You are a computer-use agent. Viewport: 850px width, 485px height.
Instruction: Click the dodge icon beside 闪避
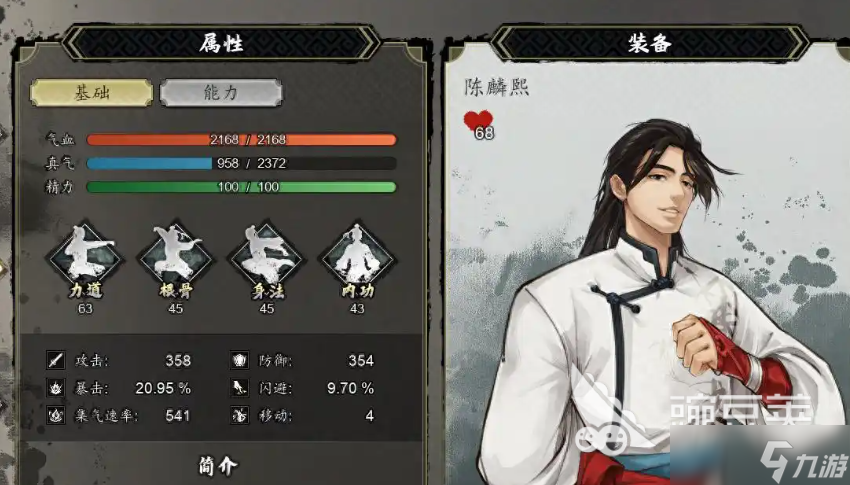[x=240, y=388]
